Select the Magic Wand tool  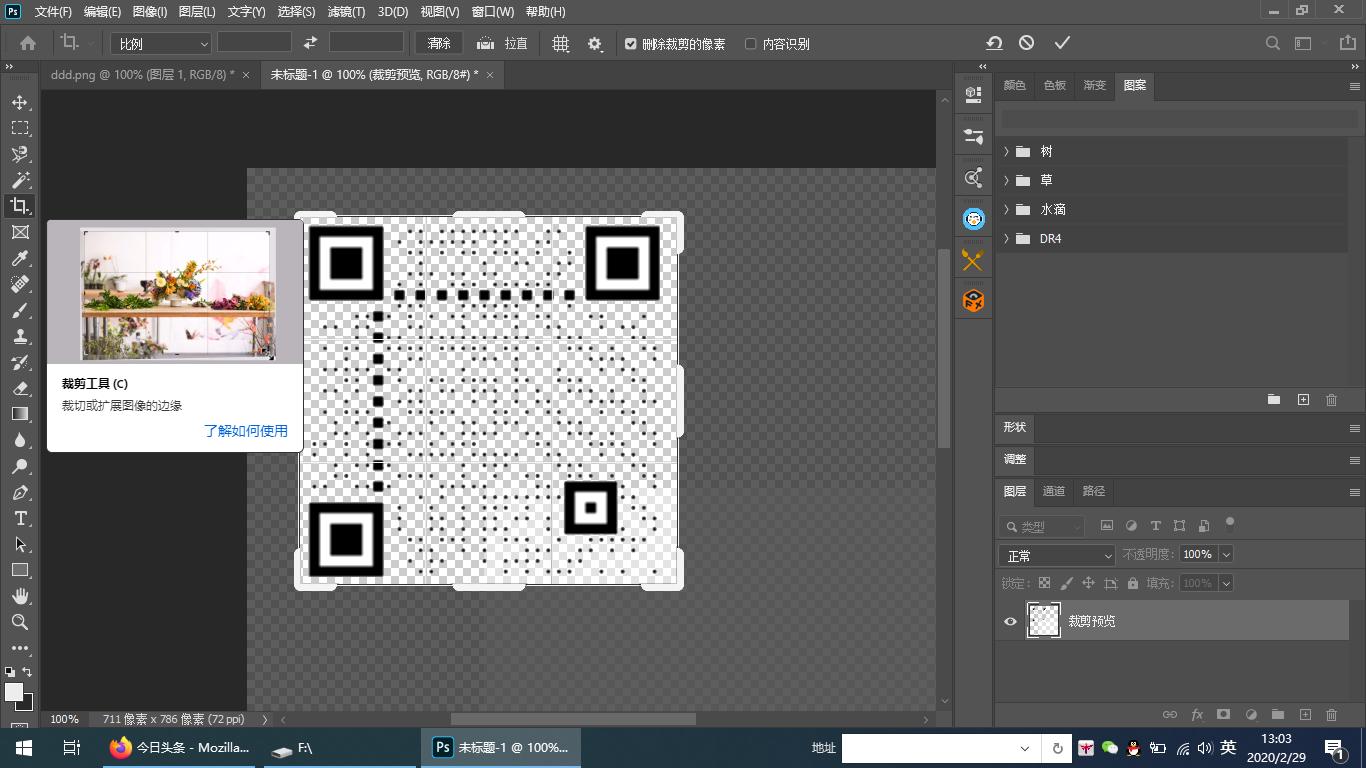point(20,180)
